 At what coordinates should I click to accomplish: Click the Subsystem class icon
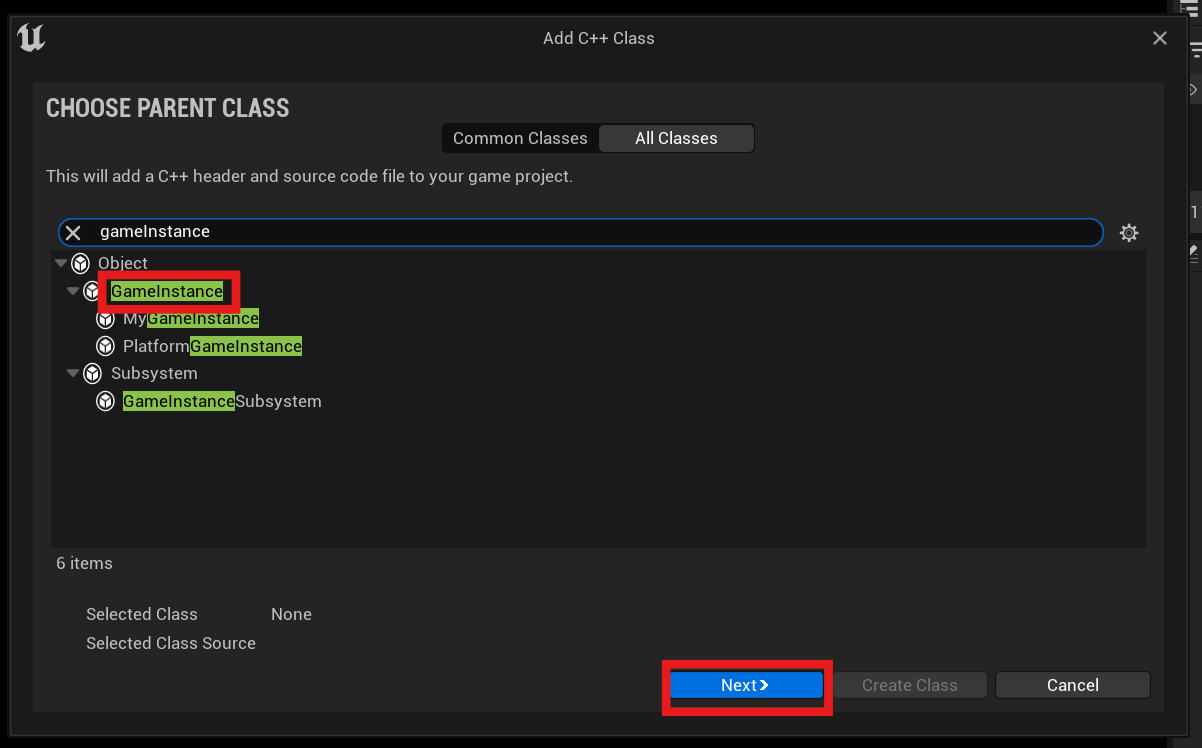(x=93, y=373)
